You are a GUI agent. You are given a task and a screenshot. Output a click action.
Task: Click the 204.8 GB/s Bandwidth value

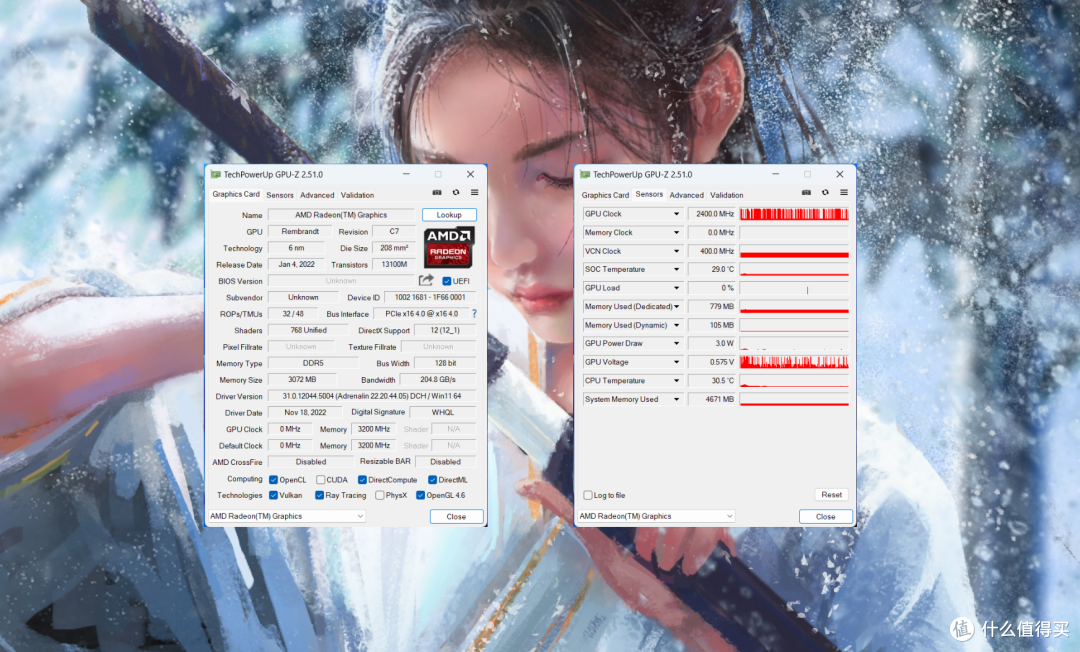click(438, 379)
